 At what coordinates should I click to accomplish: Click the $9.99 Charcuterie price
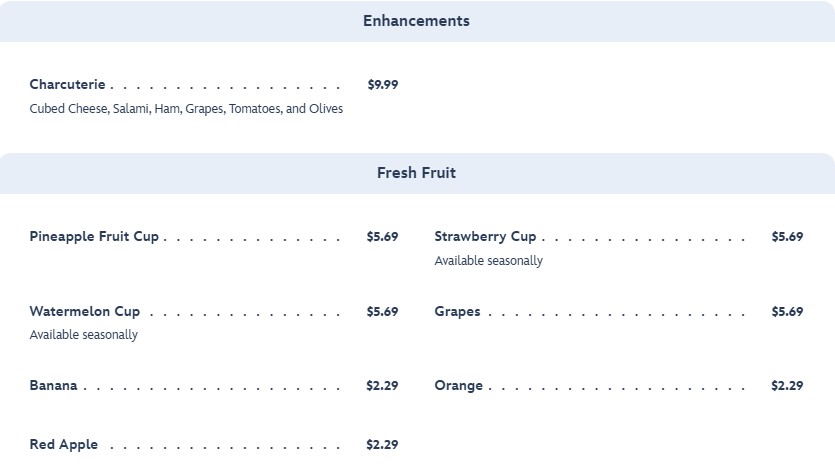pyautogui.click(x=382, y=85)
